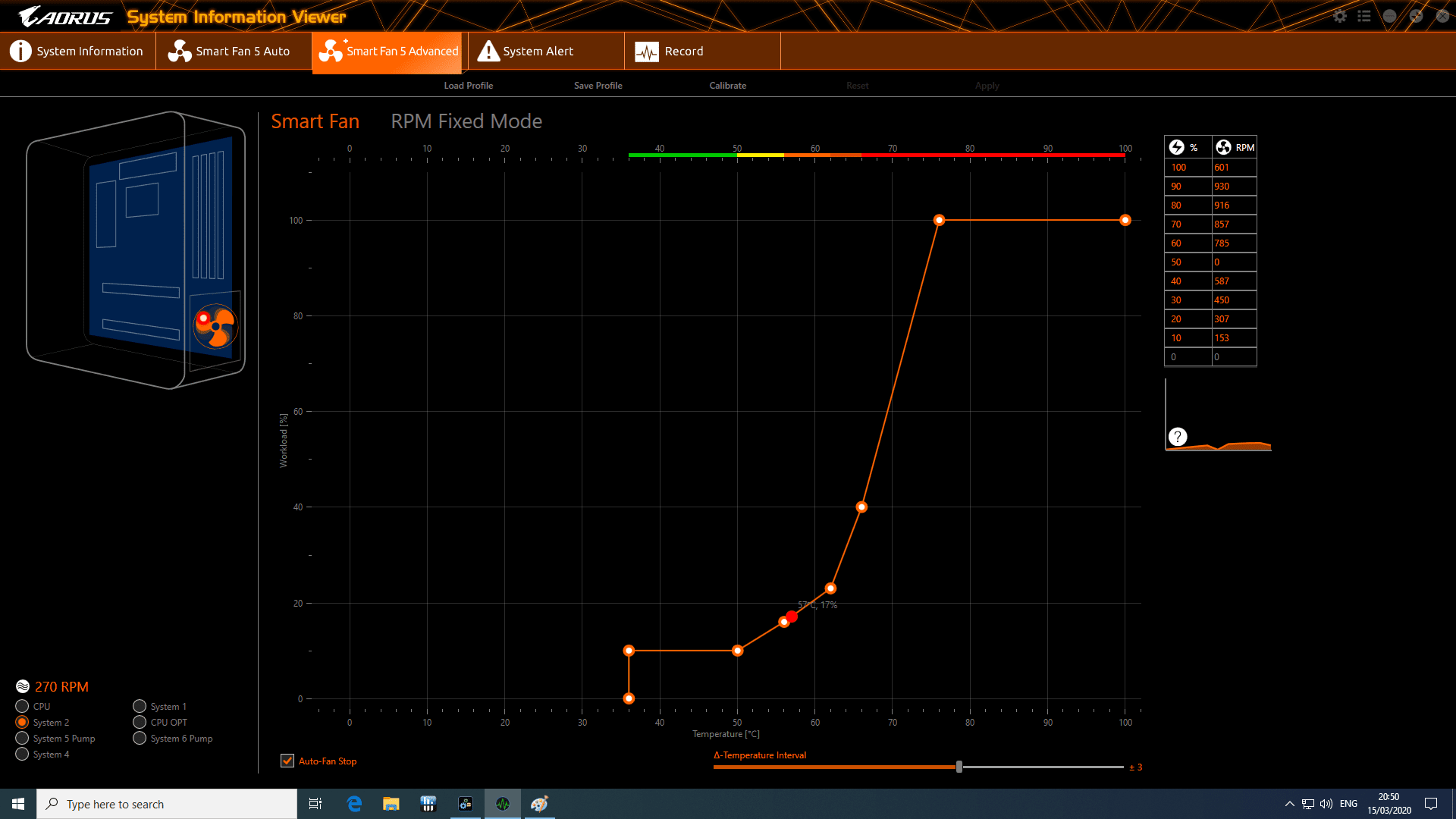Click Calibrate

click(728, 86)
